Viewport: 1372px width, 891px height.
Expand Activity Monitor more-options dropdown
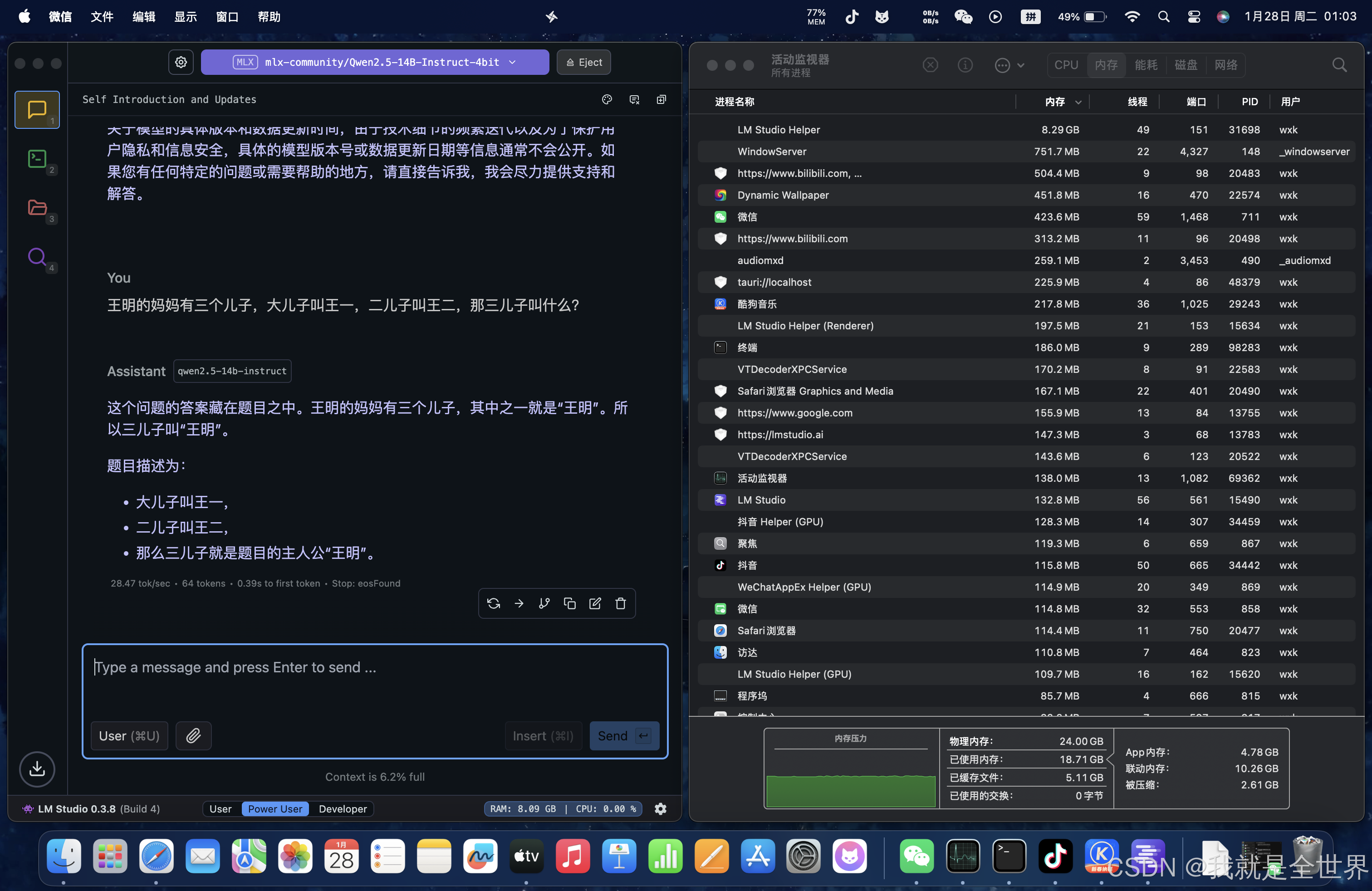(1009, 65)
